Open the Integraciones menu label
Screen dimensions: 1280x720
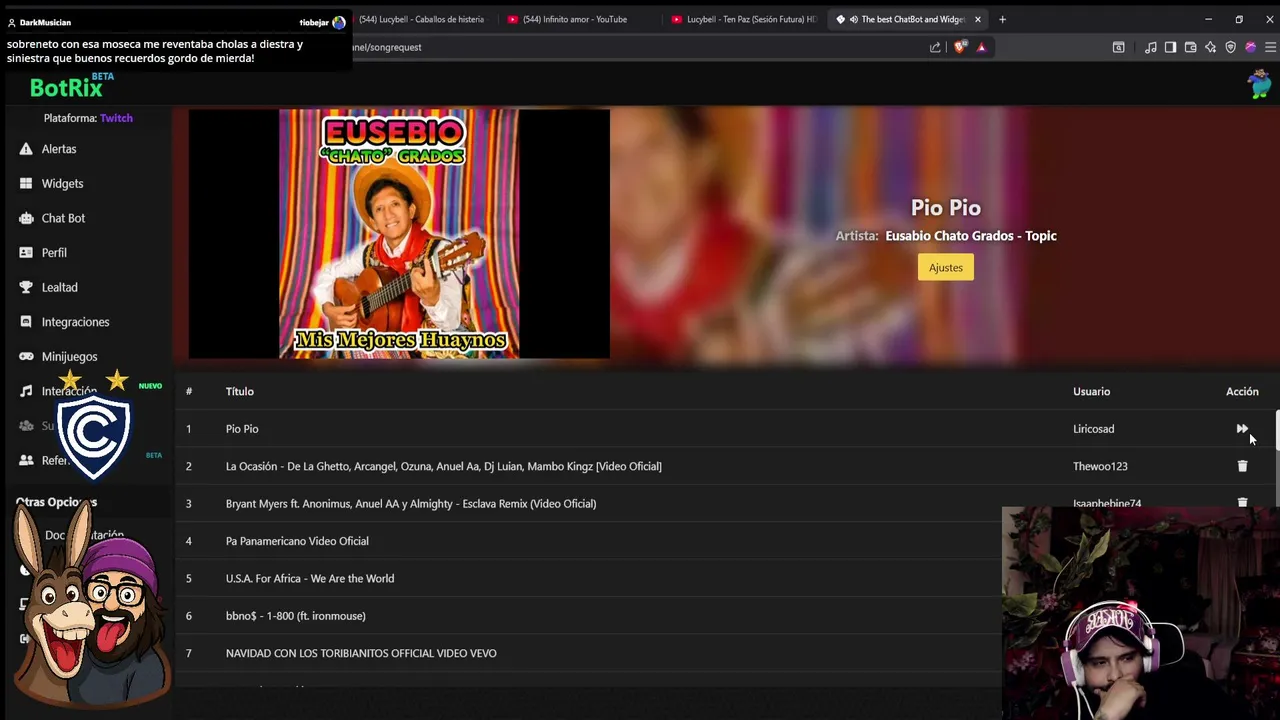click(x=75, y=322)
